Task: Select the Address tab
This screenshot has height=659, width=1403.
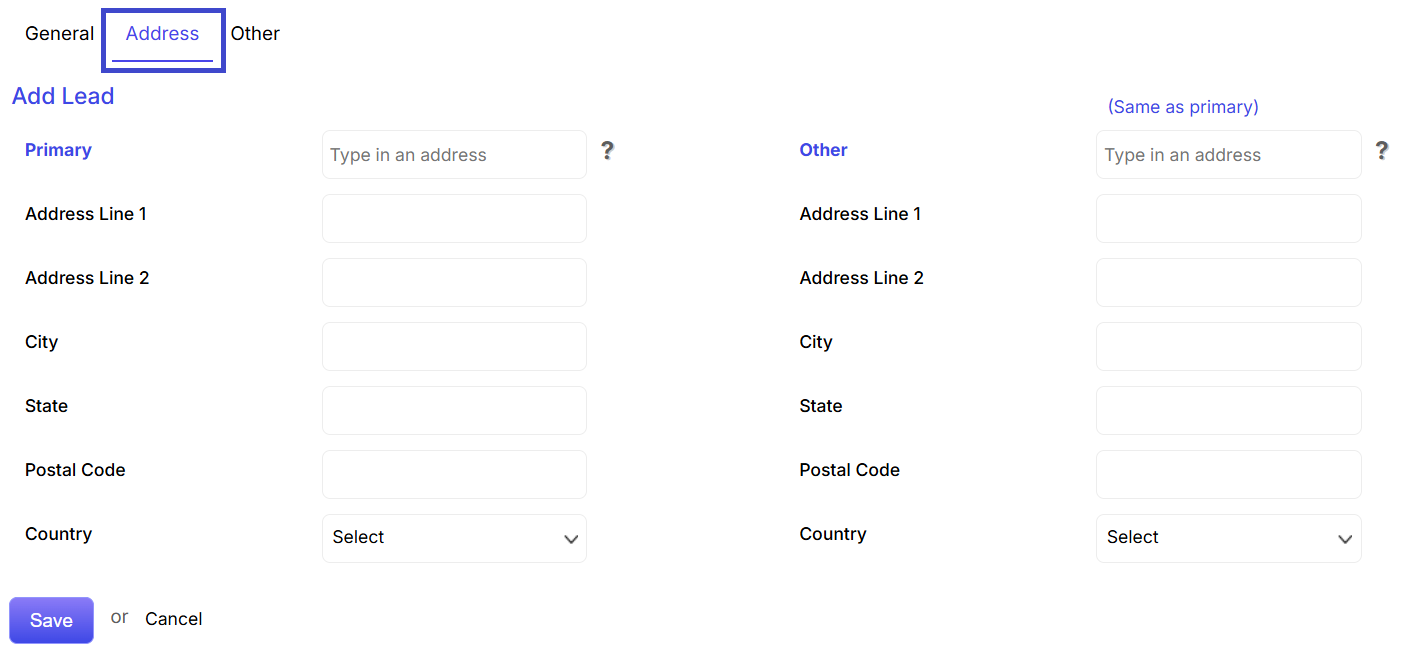Action: tap(162, 34)
